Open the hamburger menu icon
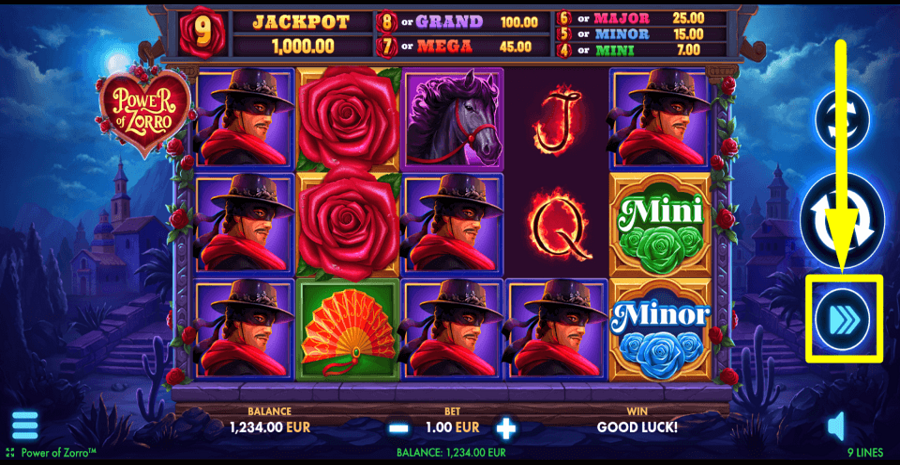The height and width of the screenshot is (465, 900). (25, 425)
